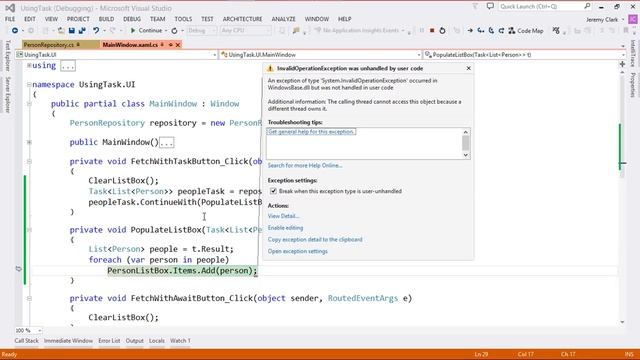Undo the last action with the toolbar arrow

96,31
